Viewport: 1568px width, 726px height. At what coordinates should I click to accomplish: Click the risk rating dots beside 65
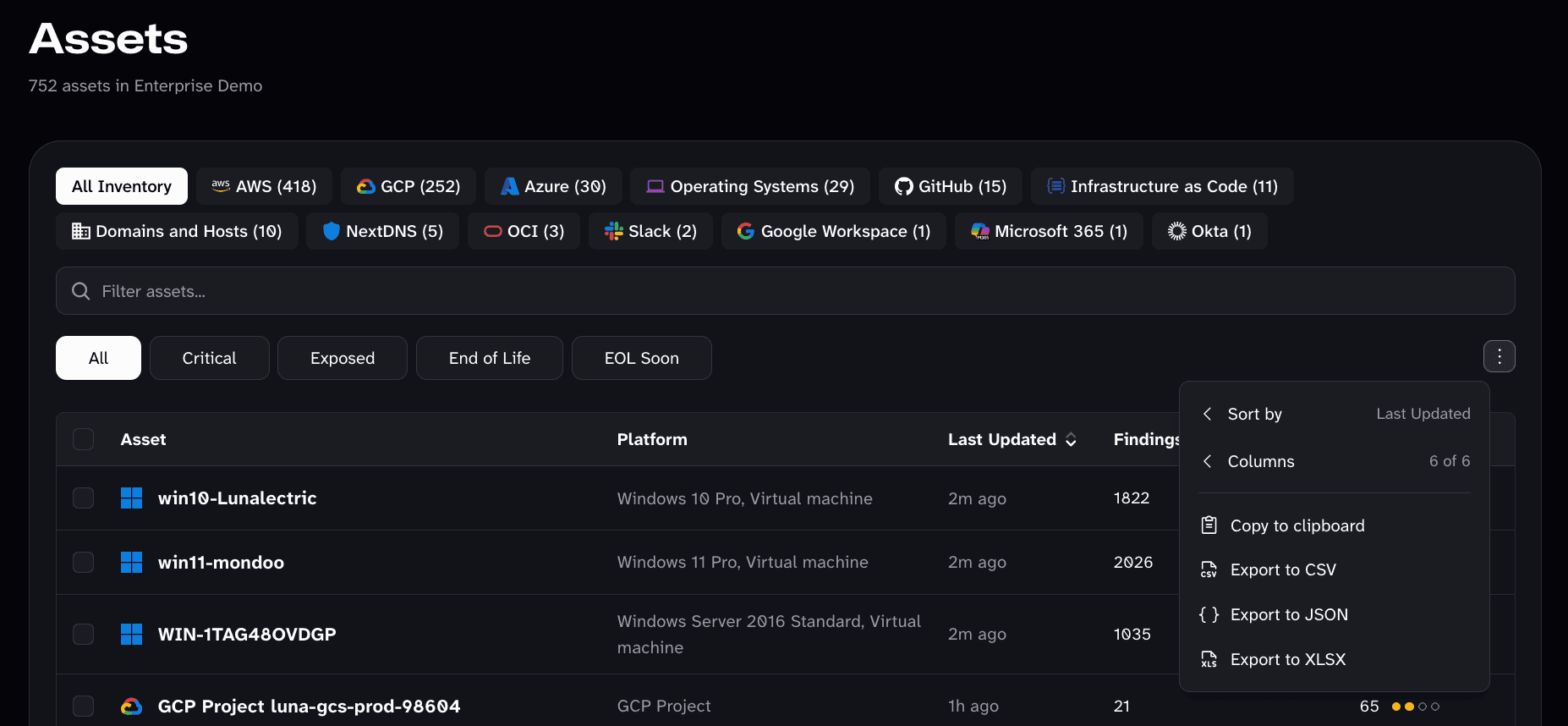[1416, 707]
